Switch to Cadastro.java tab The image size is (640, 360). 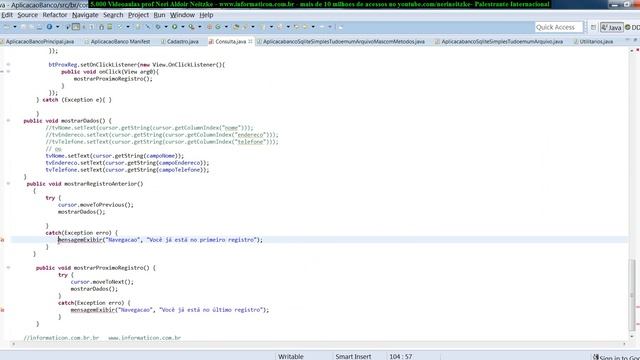[180, 42]
